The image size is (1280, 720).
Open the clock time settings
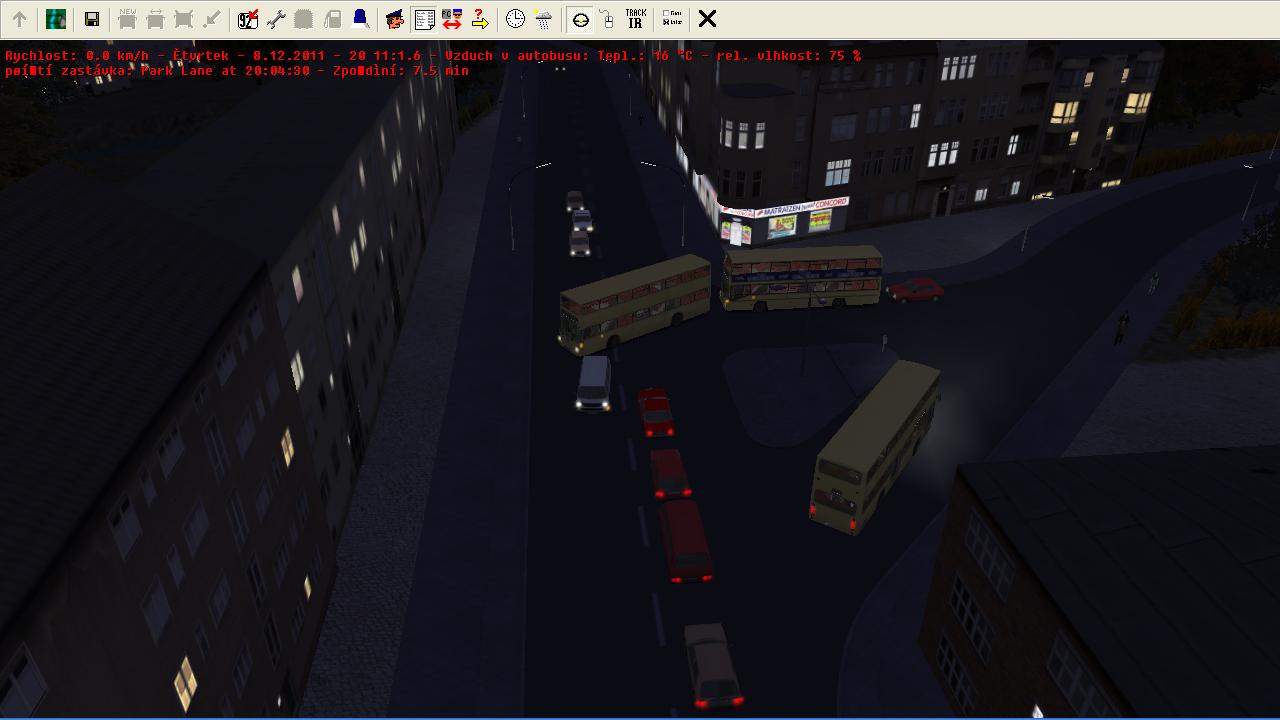tap(515, 19)
